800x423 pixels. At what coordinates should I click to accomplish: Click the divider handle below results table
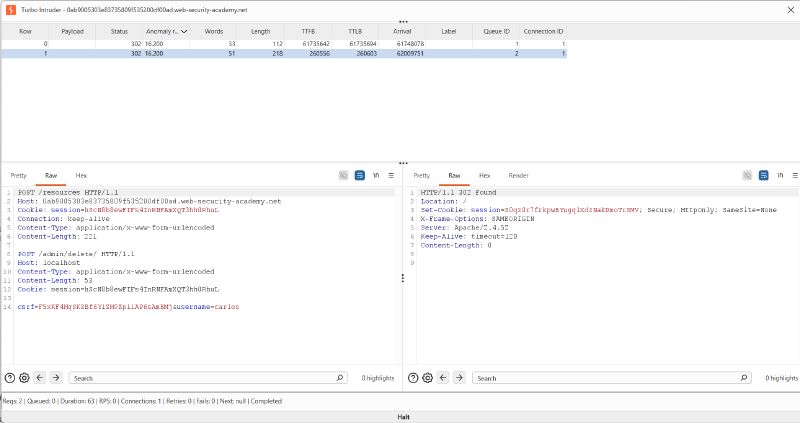pyautogui.click(x=403, y=163)
